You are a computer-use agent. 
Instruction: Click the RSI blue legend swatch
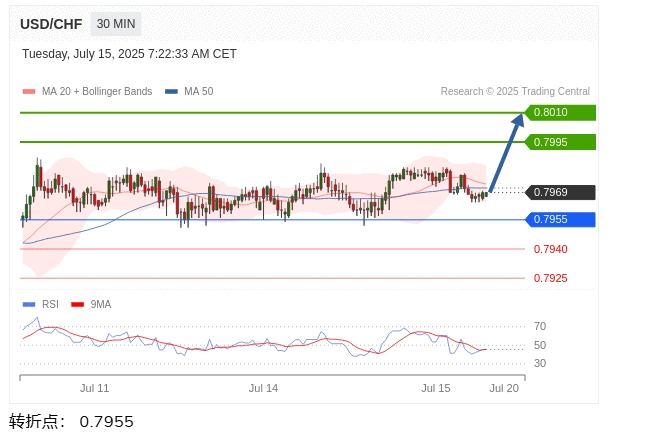29,304
